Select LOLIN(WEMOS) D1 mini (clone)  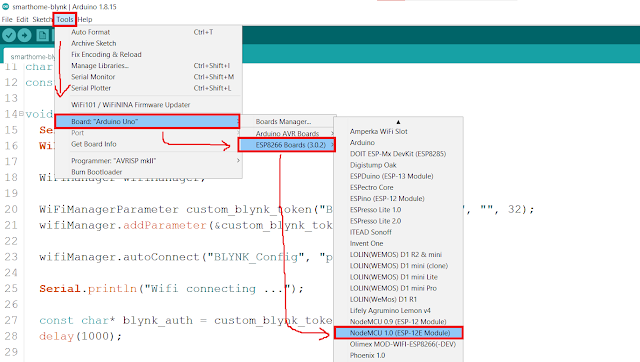pyautogui.click(x=398, y=266)
